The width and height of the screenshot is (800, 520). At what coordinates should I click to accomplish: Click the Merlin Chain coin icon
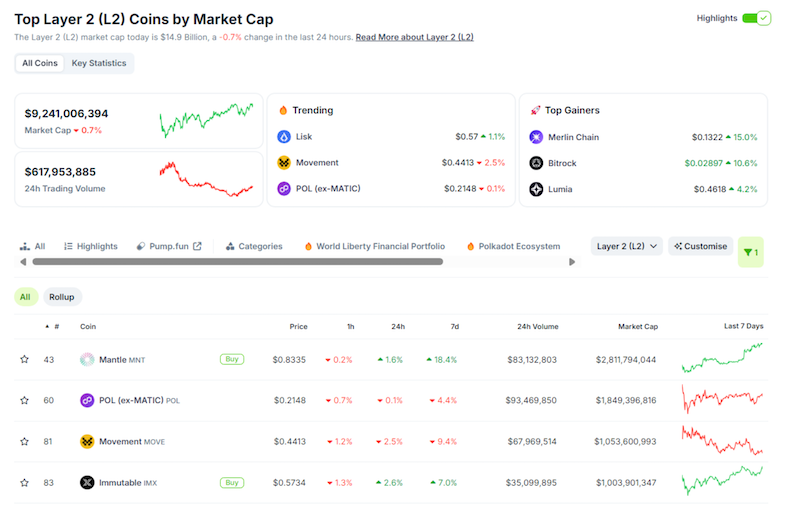click(x=536, y=137)
